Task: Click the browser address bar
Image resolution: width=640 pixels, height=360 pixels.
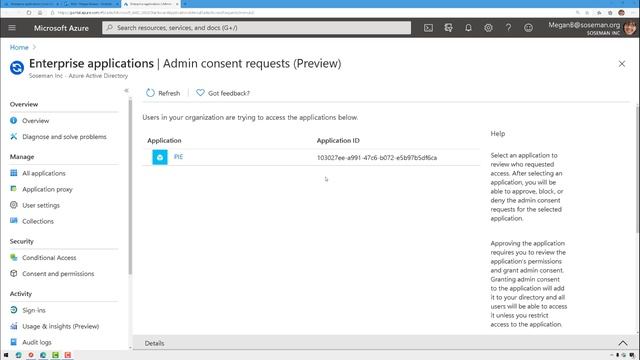Action: pos(310,13)
